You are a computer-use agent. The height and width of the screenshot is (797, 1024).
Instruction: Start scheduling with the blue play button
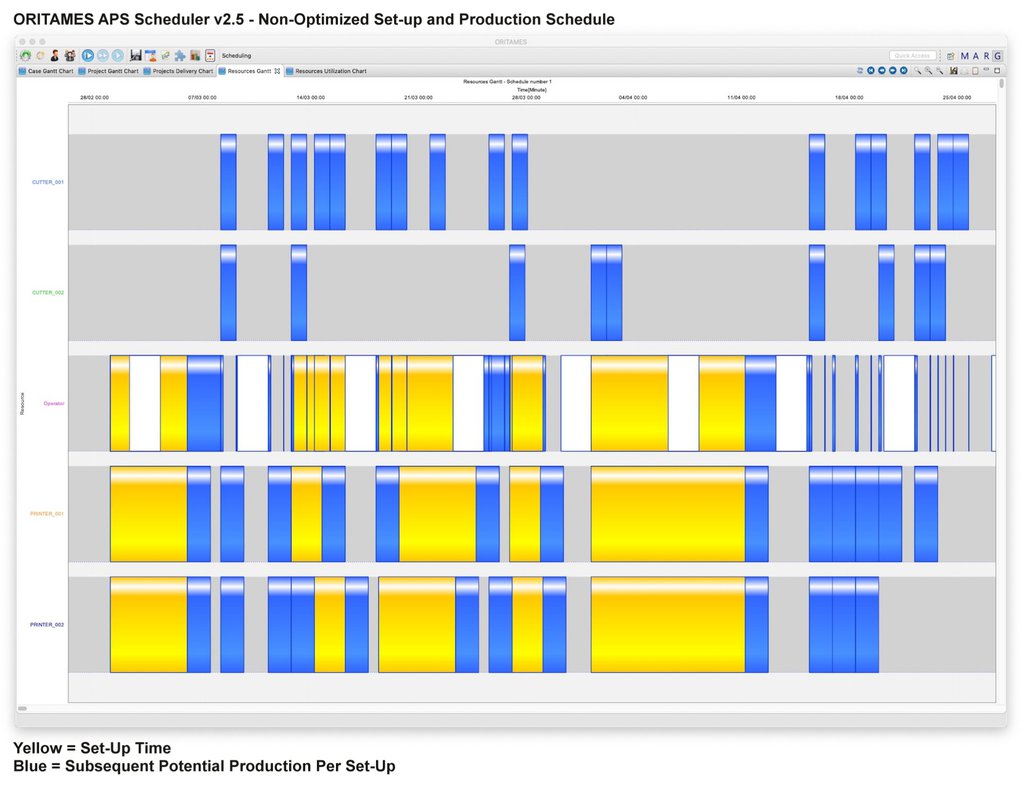[x=88, y=56]
